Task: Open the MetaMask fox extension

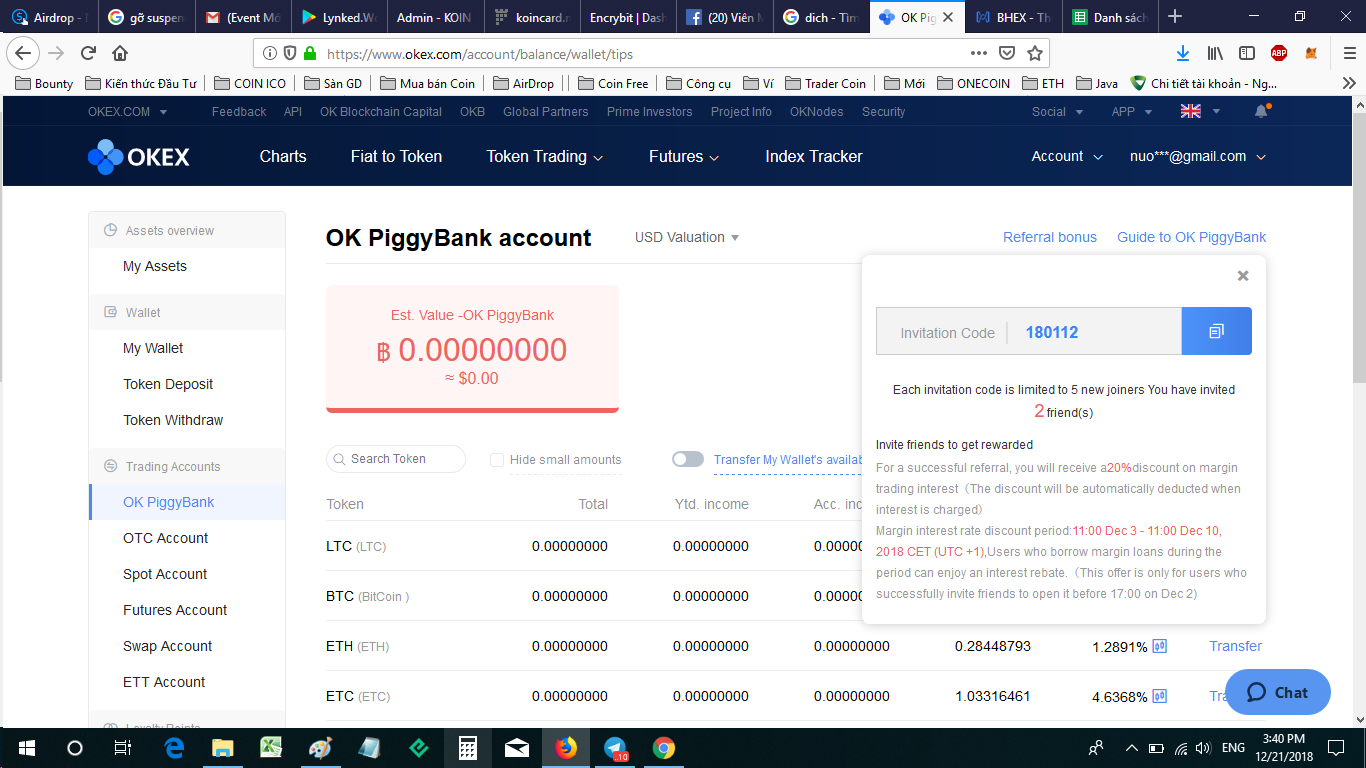Action: (x=1311, y=54)
